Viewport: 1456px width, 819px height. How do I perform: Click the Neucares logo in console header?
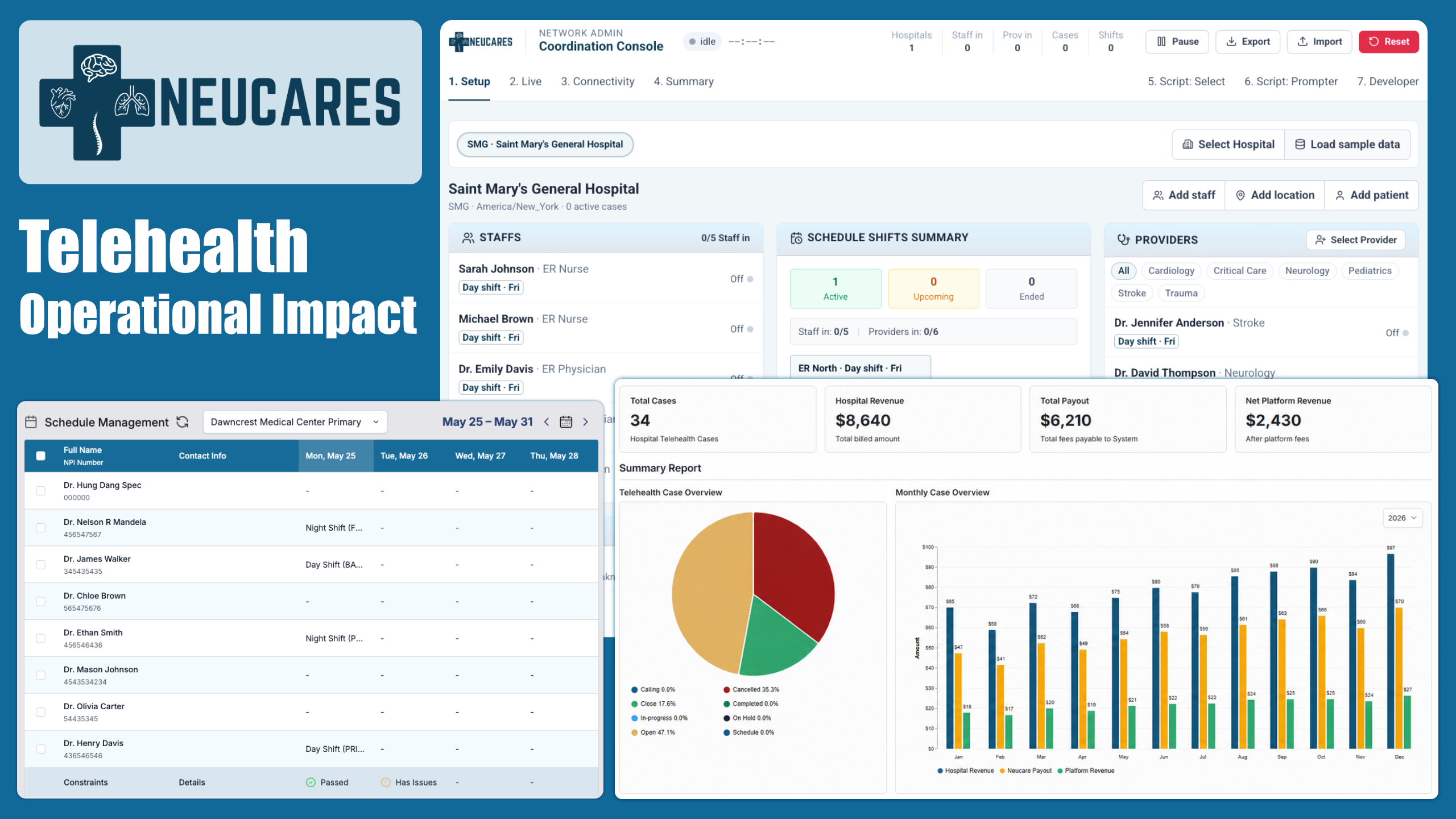point(481,42)
